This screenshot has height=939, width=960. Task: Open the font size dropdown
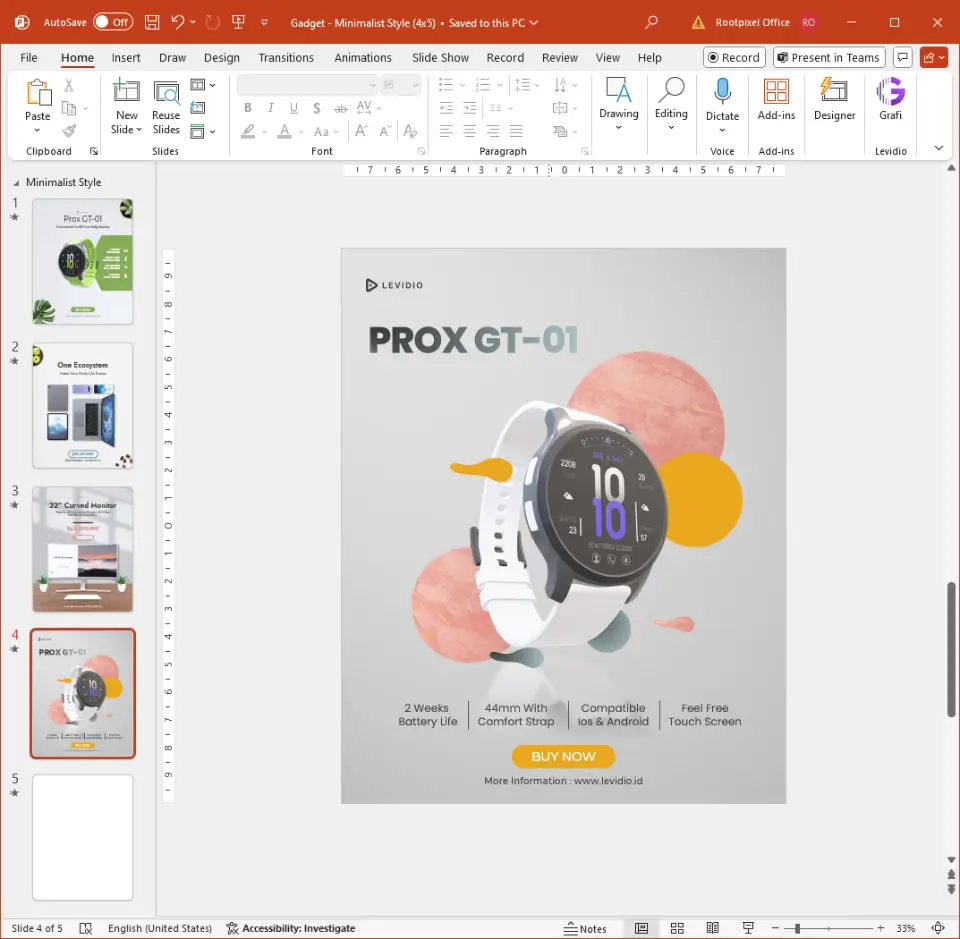pos(416,84)
